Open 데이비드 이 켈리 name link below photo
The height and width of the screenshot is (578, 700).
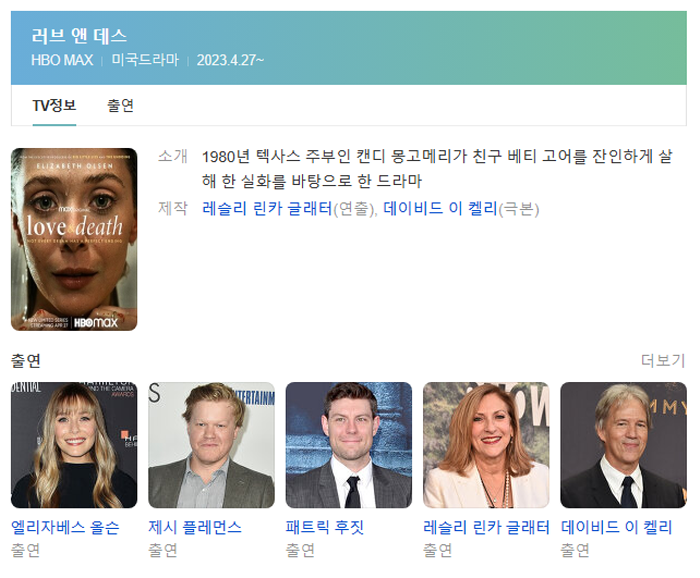(616, 527)
